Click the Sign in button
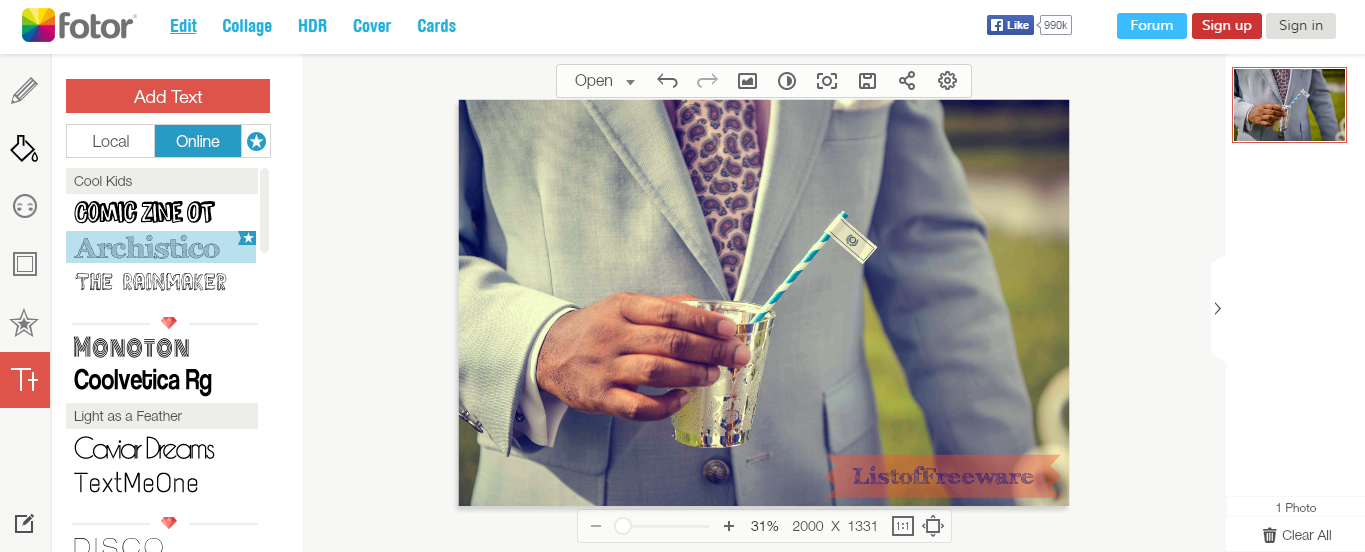 pos(1301,26)
